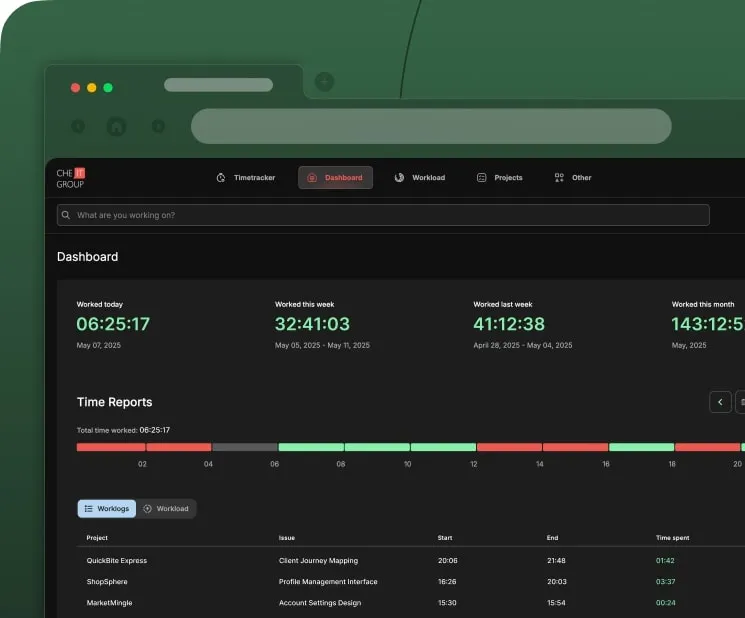The width and height of the screenshot is (745, 618).
Task: Select the Dashboard tab
Action: pos(335,178)
